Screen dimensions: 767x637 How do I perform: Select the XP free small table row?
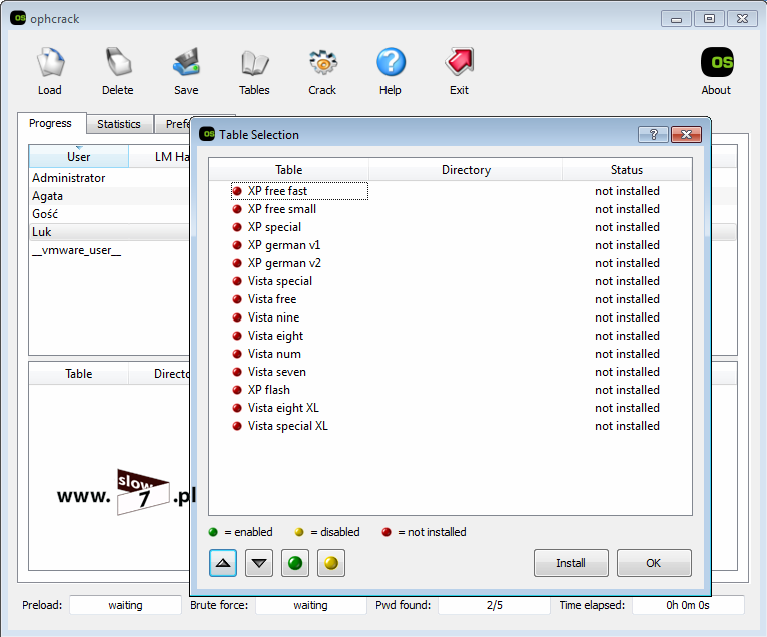[451, 209]
